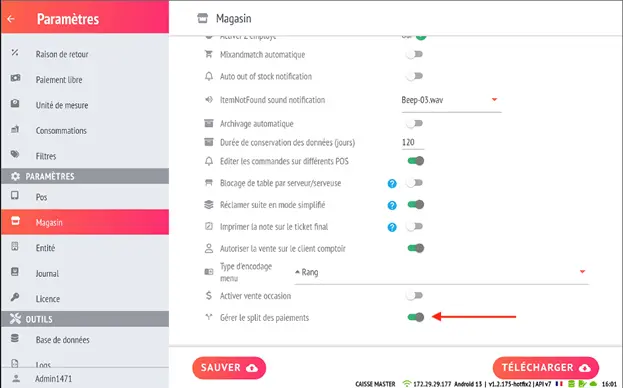Disable Gérer le split des paiements
This screenshot has height=388, width=623.
point(416,317)
